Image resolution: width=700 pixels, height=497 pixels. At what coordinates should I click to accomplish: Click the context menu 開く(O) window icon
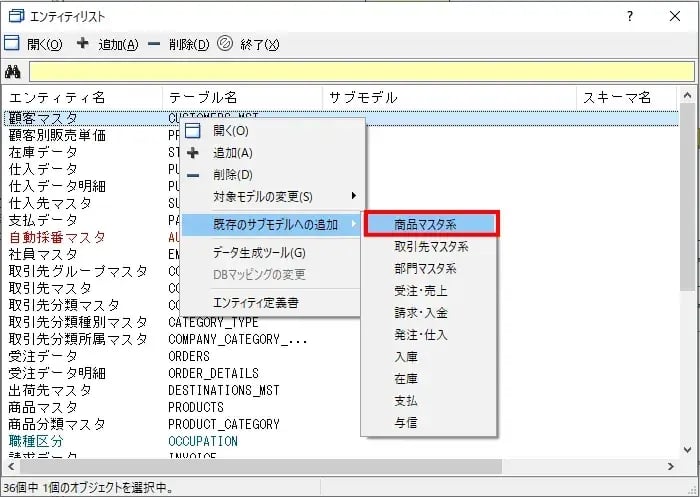[193, 131]
